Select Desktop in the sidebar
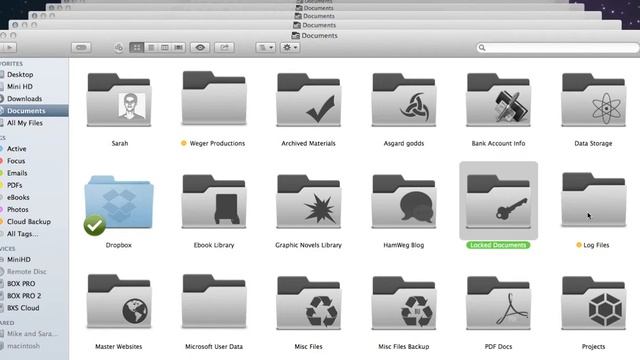This screenshot has width=640, height=360. point(20,75)
